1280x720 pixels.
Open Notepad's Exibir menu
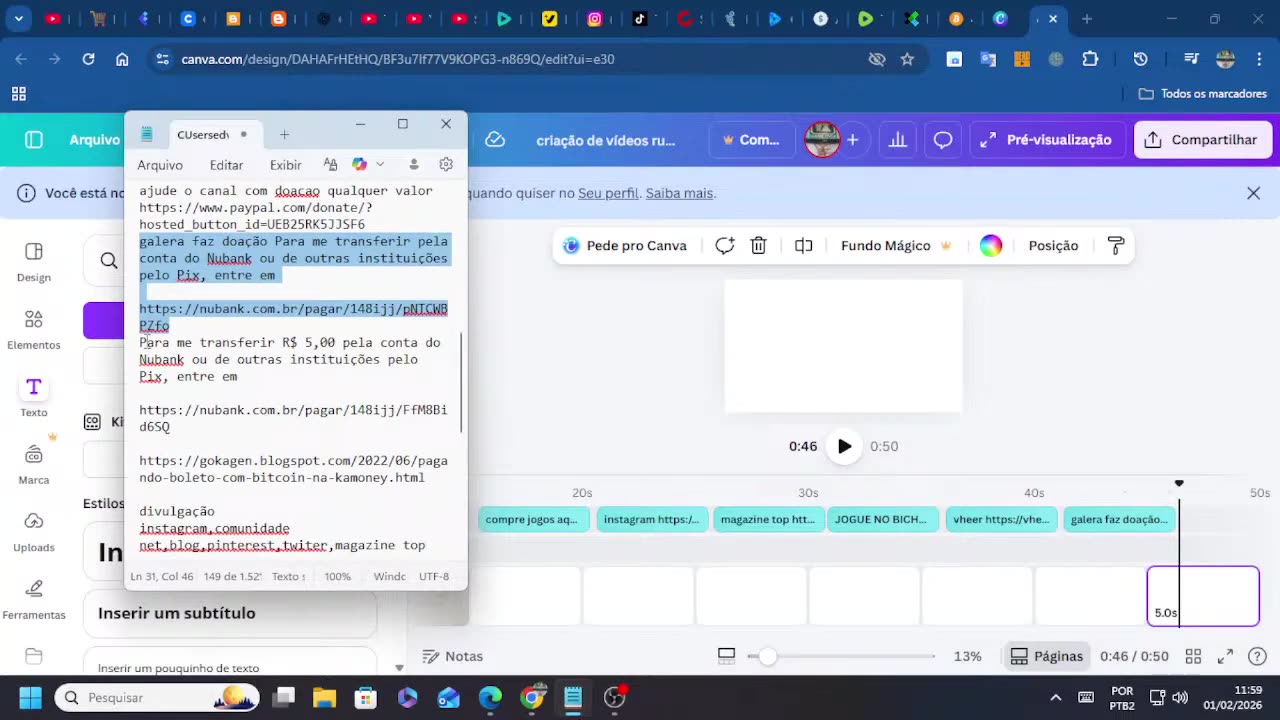tap(285, 165)
